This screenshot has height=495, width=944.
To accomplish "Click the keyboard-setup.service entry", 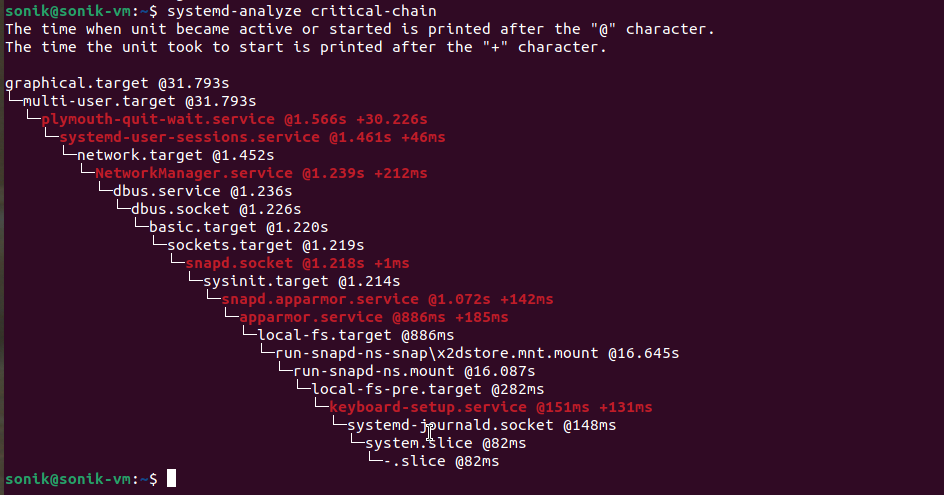I will pos(490,407).
